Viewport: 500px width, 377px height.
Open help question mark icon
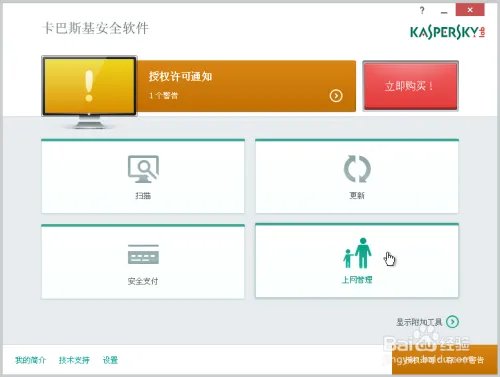422,10
